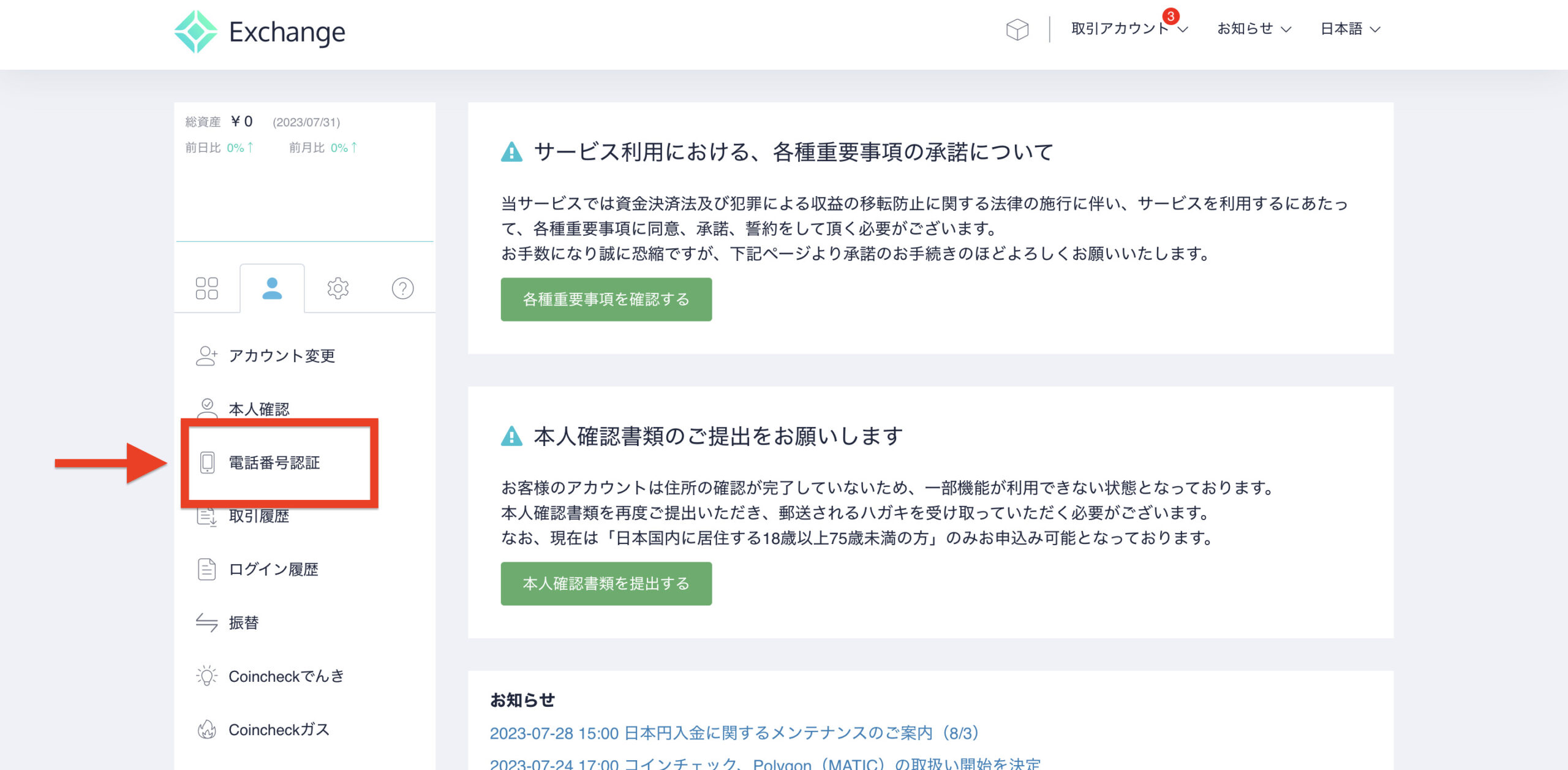
Task: Click warning icon beside サービス利用 heading
Action: coord(511,152)
